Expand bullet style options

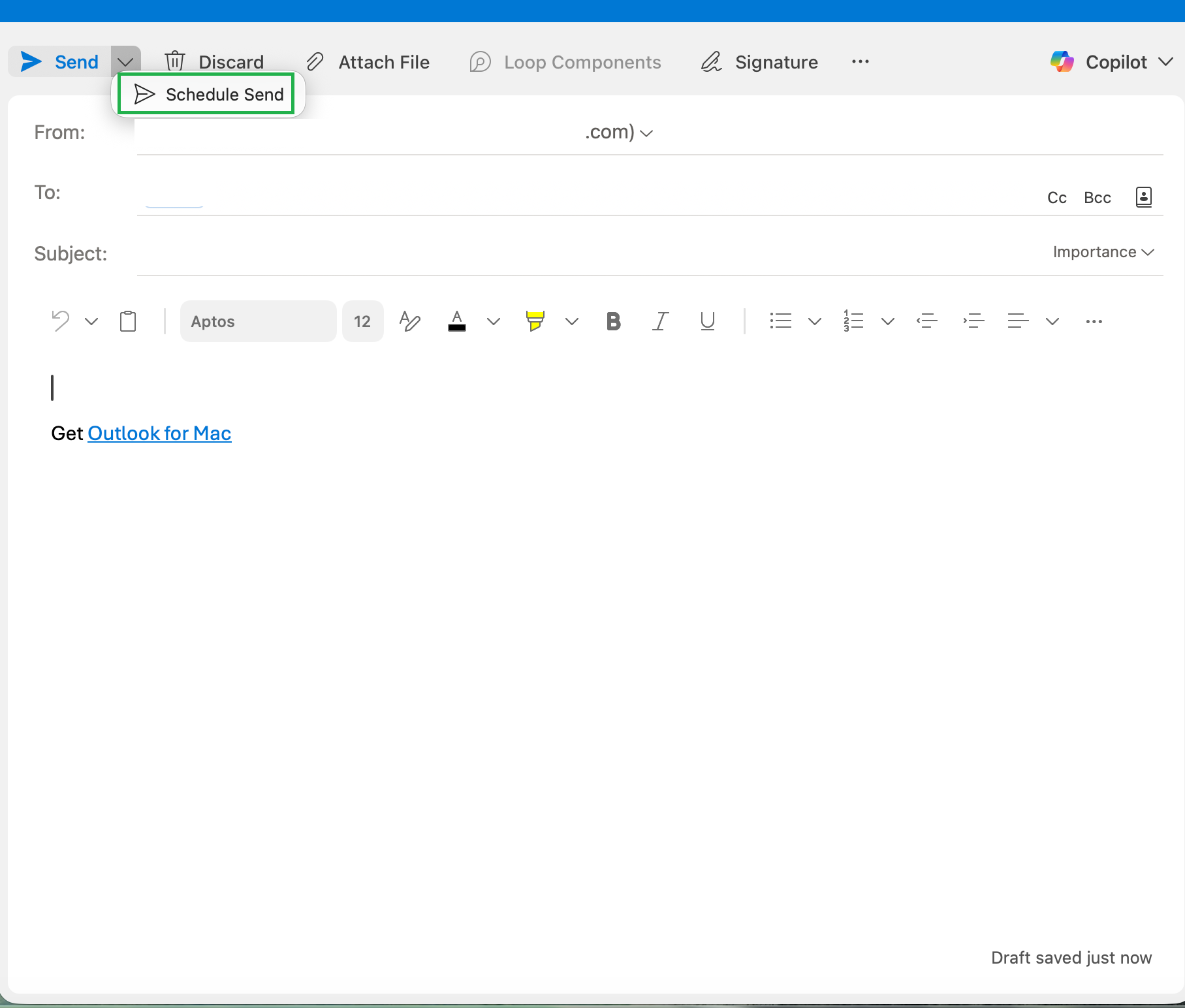[815, 321]
